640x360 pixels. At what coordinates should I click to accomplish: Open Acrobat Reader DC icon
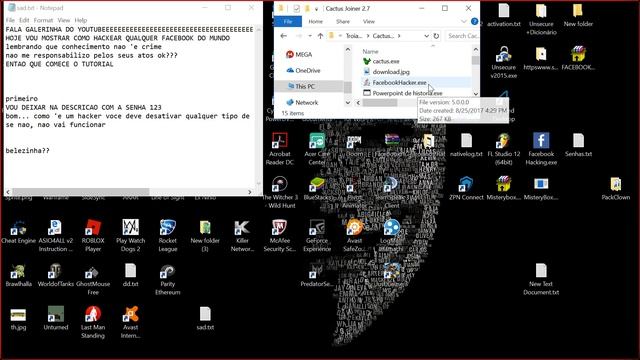[x=280, y=149]
